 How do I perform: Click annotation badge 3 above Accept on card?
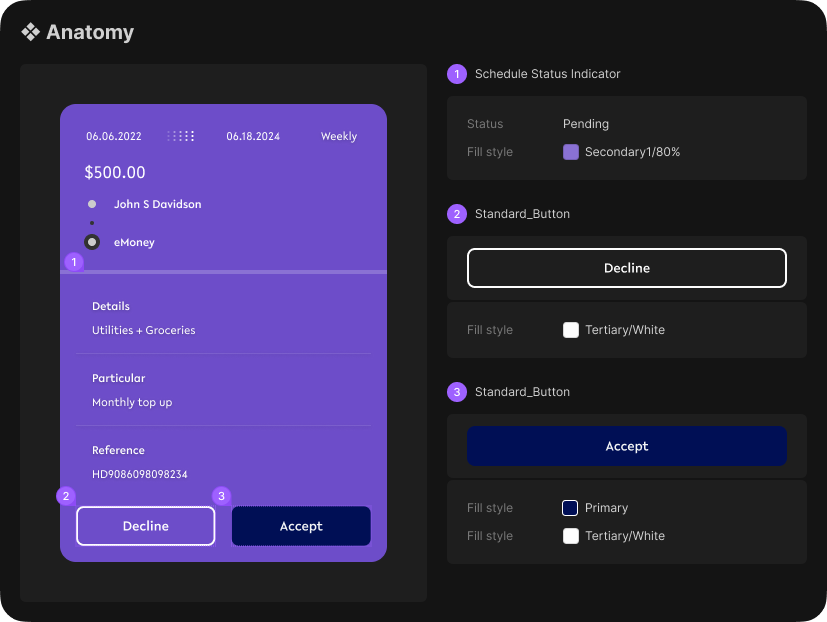tap(222, 496)
